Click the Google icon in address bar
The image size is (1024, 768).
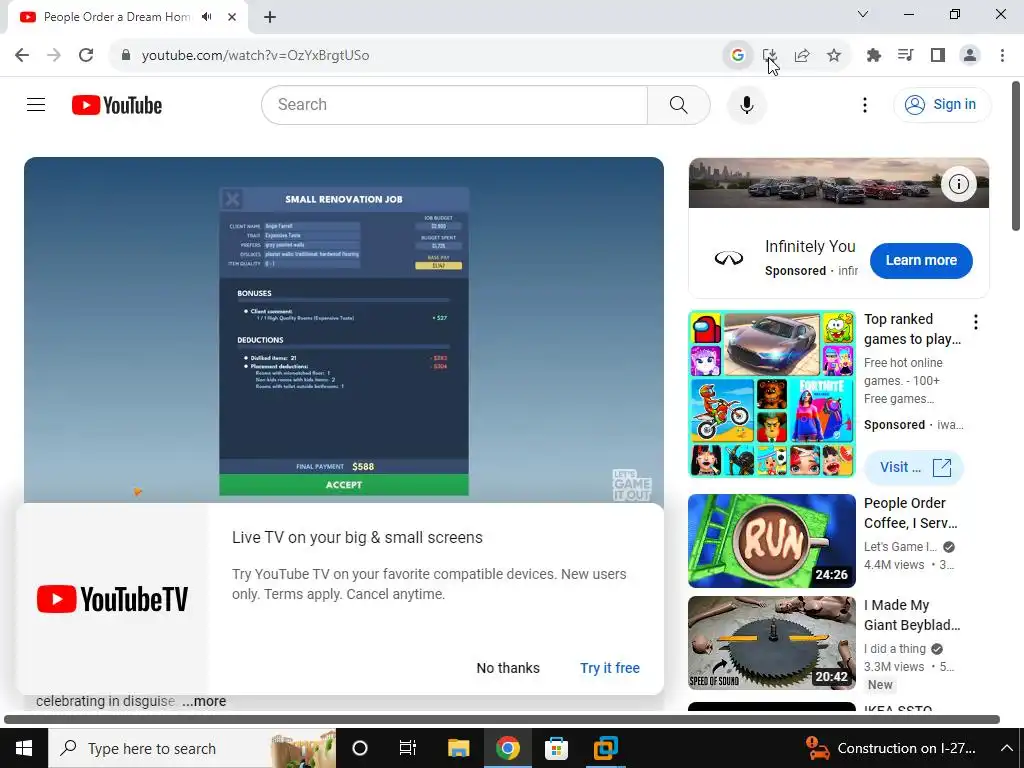tap(737, 55)
